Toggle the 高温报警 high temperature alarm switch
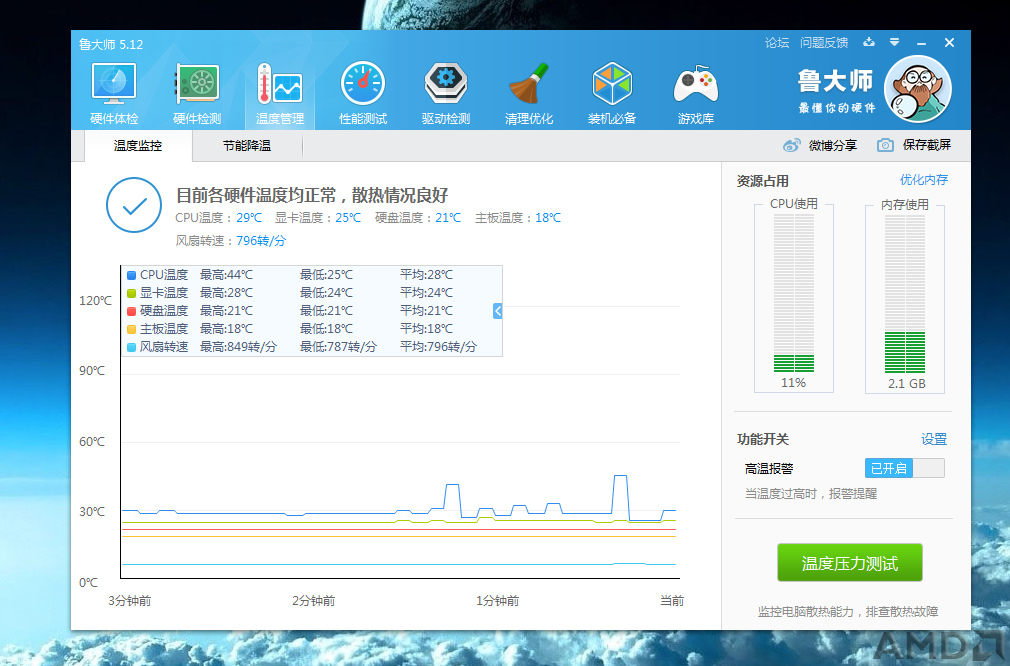1010x666 pixels. click(904, 468)
